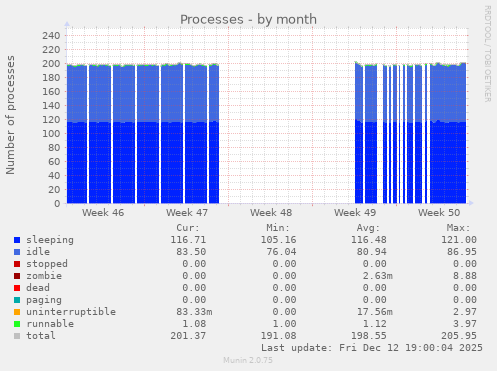Click the sleeping legend color swatch

coord(17,240)
